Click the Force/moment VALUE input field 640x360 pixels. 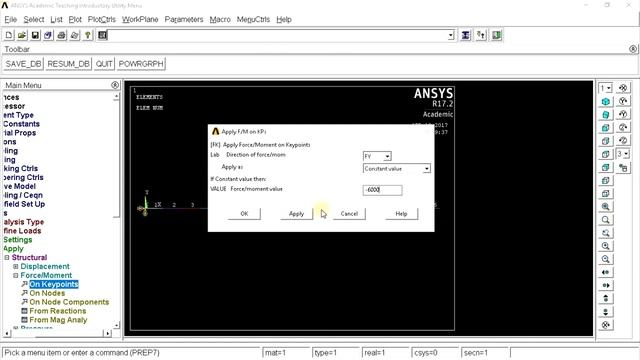tap(382, 190)
